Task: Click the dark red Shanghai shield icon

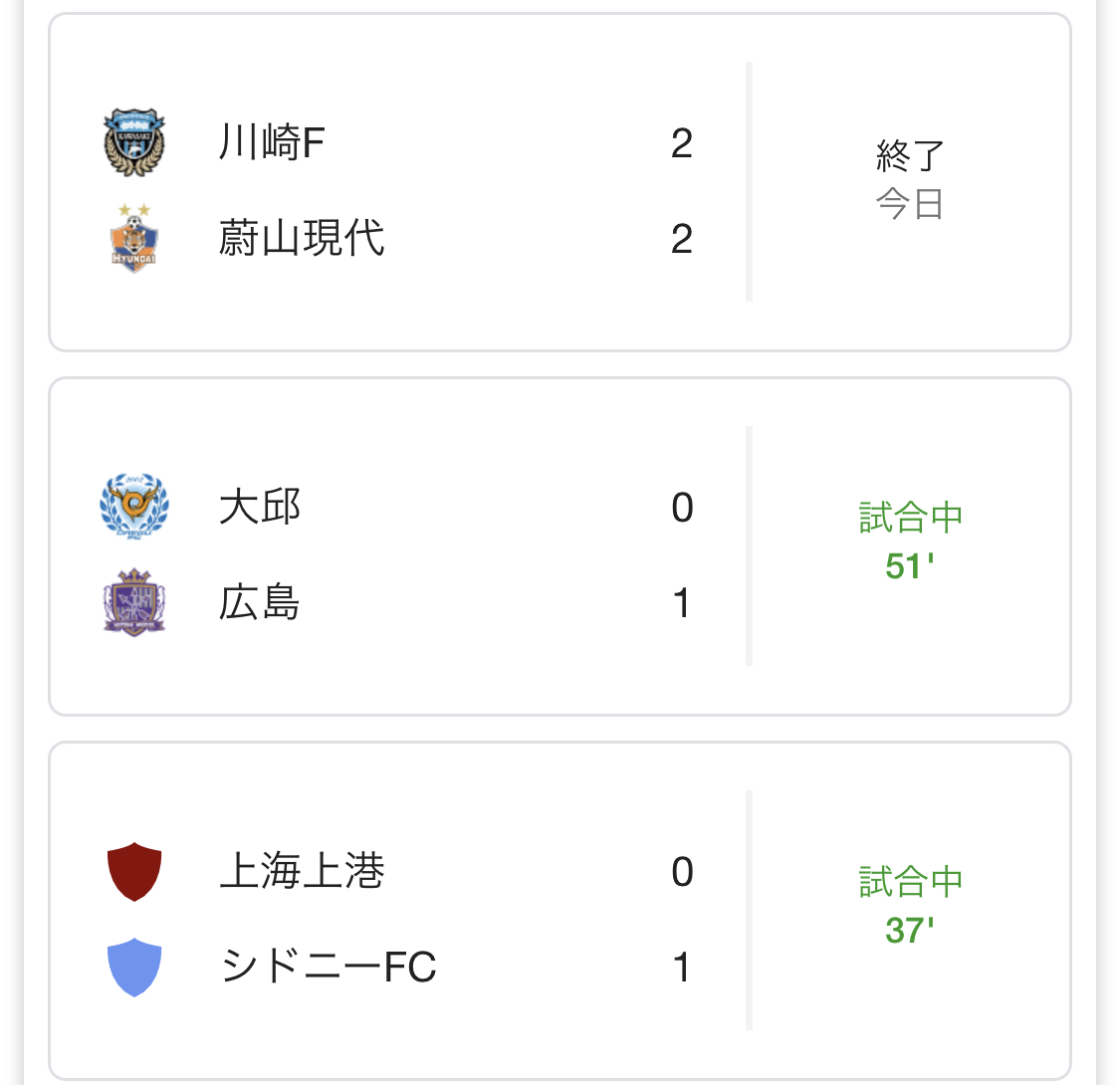Action: pyautogui.click(x=134, y=871)
